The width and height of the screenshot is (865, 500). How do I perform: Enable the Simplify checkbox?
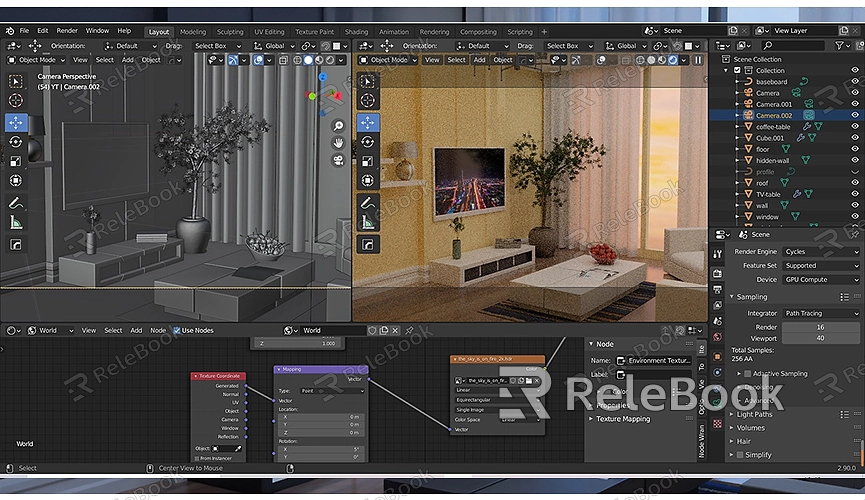(x=739, y=455)
